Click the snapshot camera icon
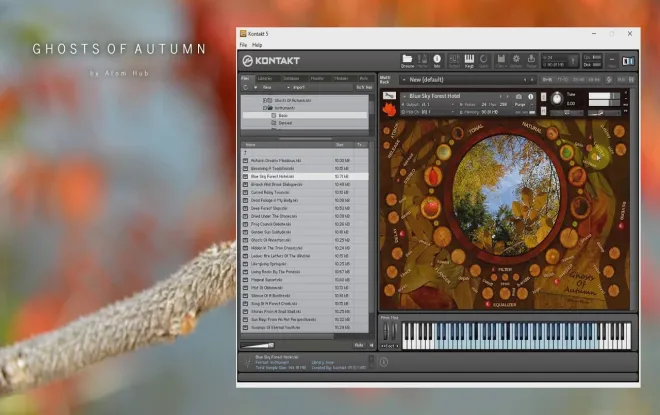The height and width of the screenshot is (415, 660). click(x=519, y=96)
